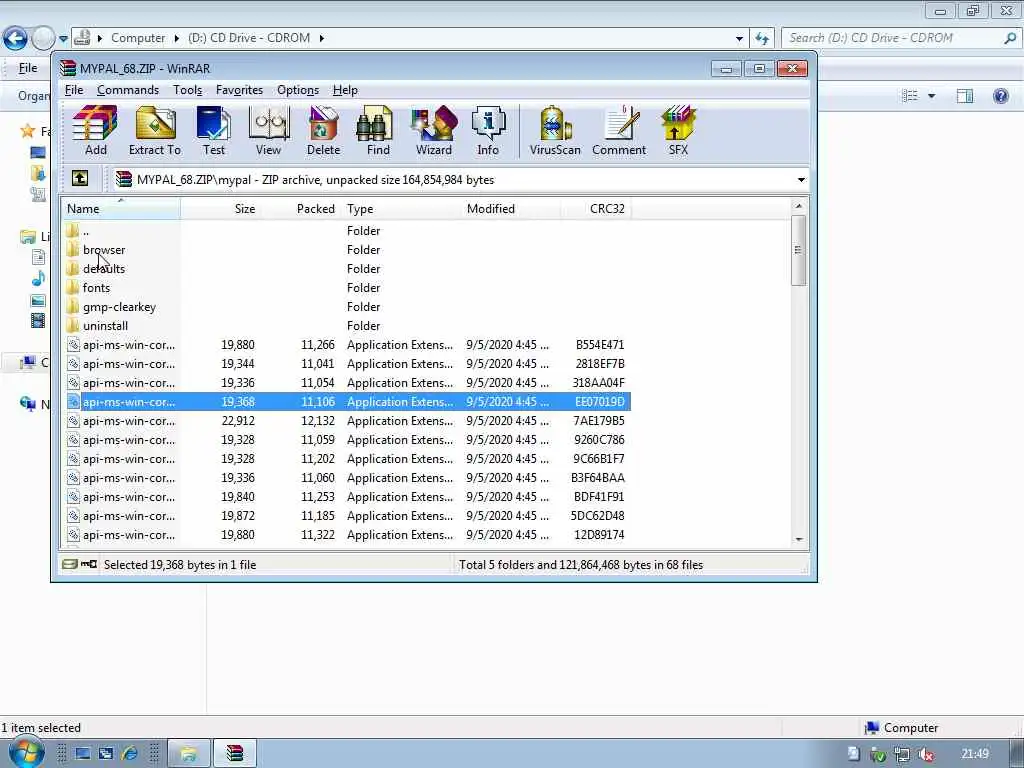Screen dimensions: 1024x768
Task: Switch to the Windows Explorer taskbar button
Action: coord(189,754)
